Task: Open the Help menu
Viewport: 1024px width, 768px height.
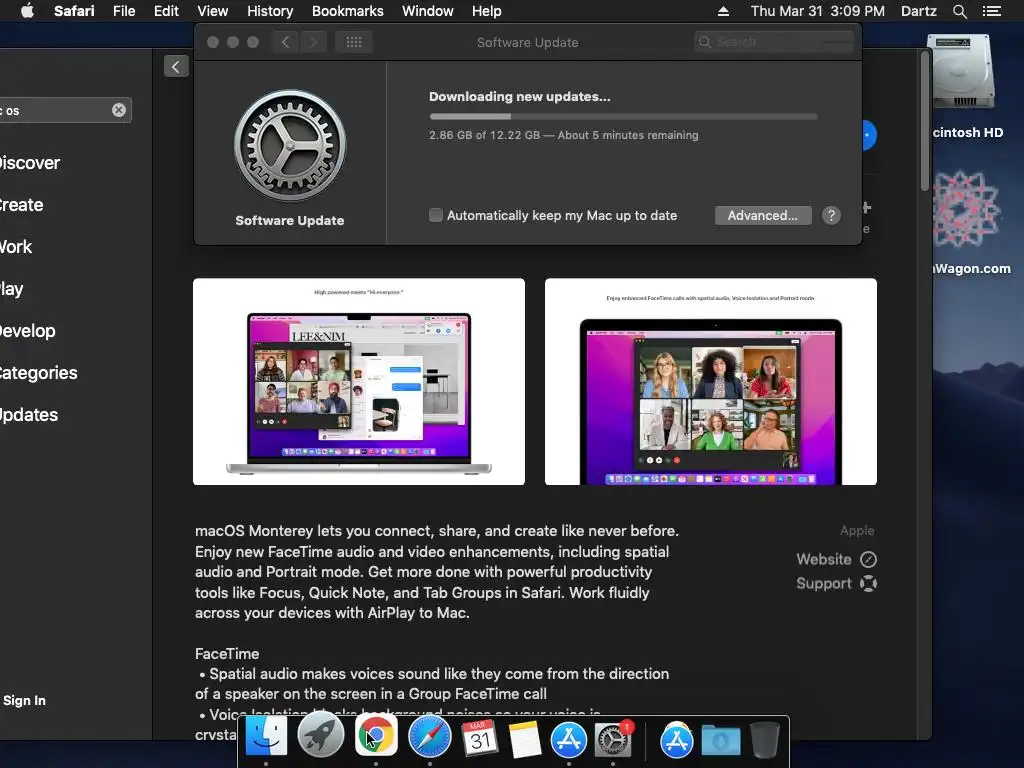Action: pos(487,11)
